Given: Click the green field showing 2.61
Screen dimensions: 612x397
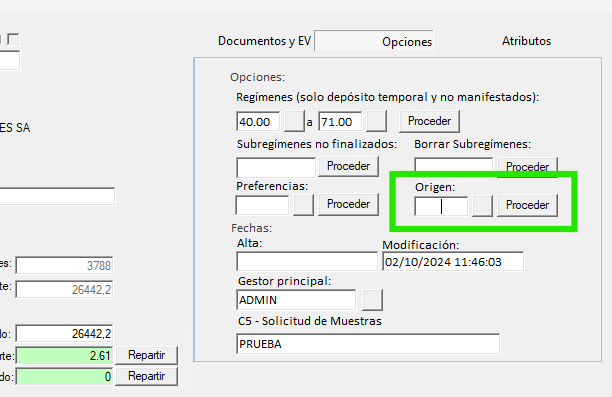Looking at the screenshot, I should pyautogui.click(x=64, y=356).
